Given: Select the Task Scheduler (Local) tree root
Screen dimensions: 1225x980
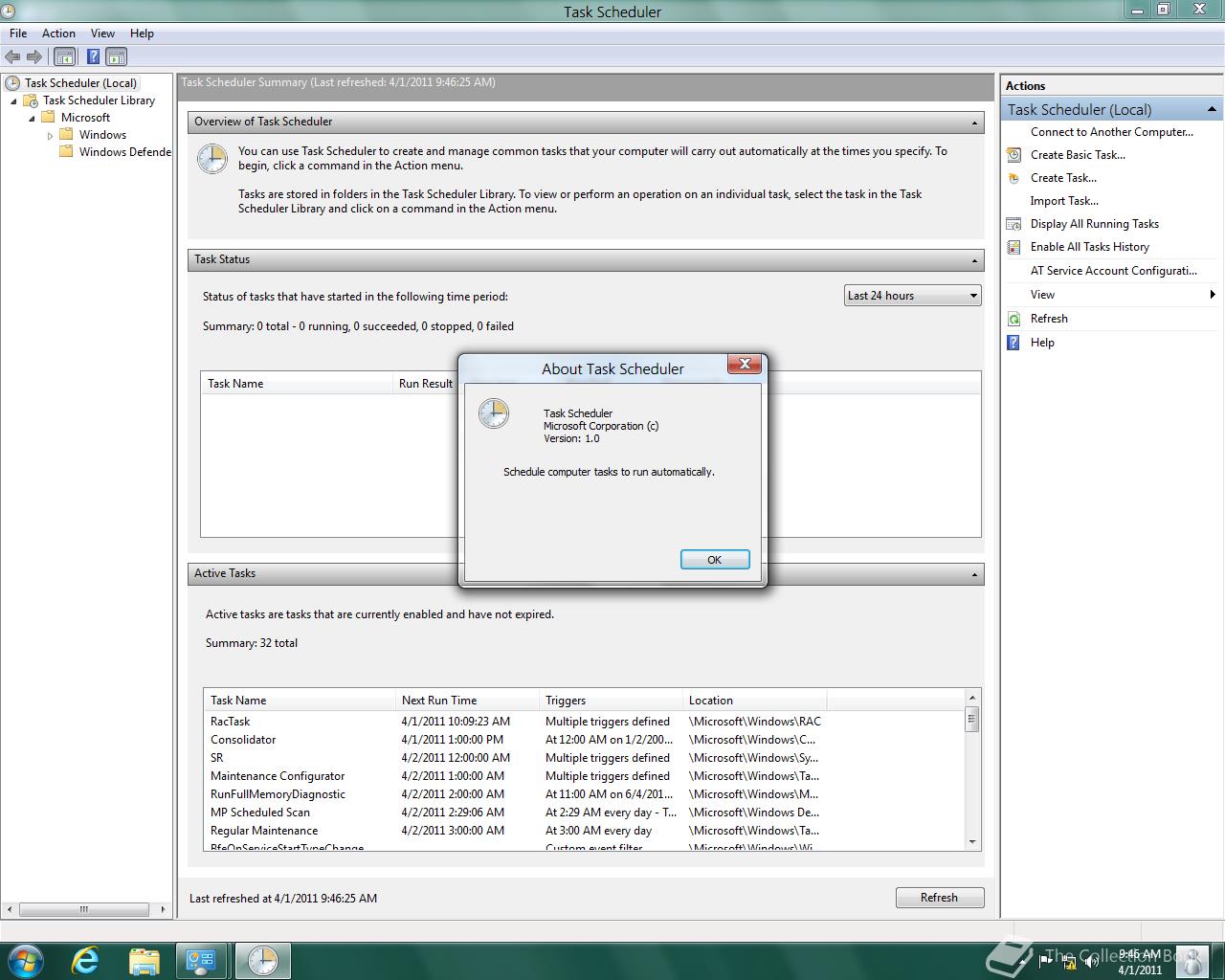Looking at the screenshot, I should click(80, 83).
